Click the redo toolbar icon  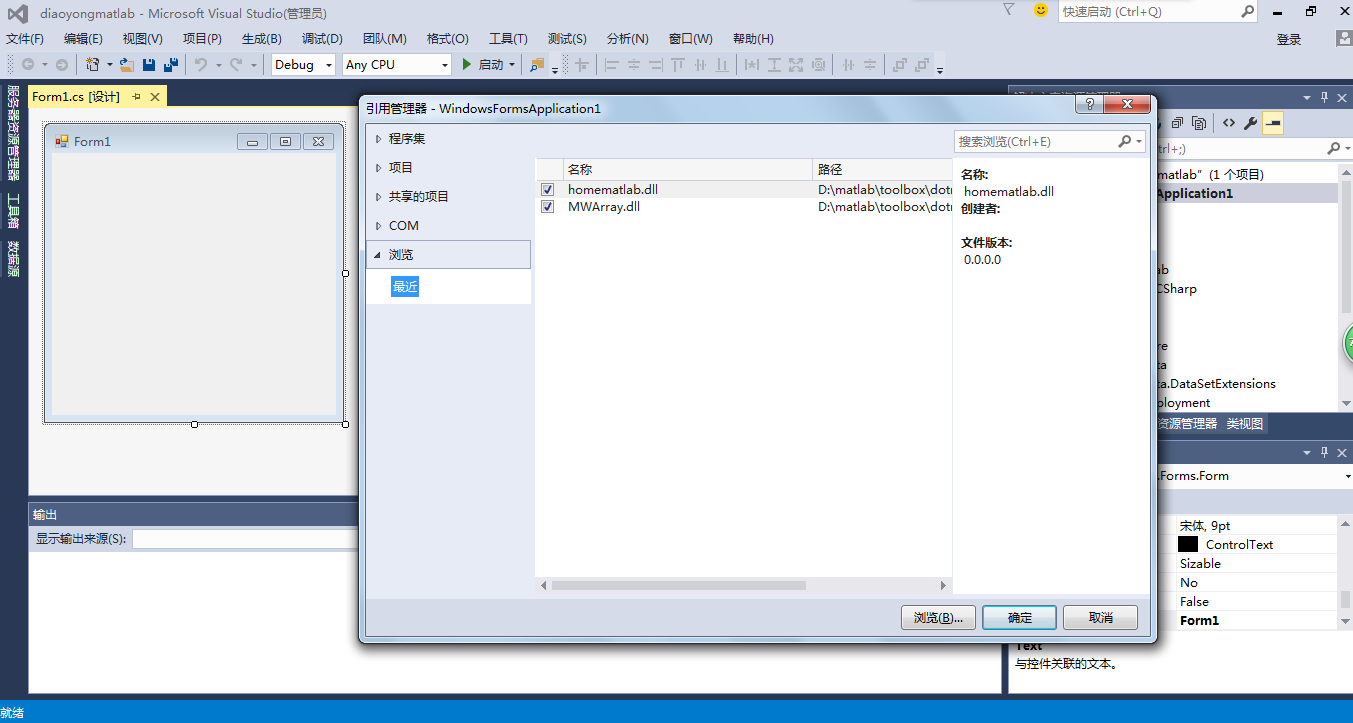[x=236, y=65]
